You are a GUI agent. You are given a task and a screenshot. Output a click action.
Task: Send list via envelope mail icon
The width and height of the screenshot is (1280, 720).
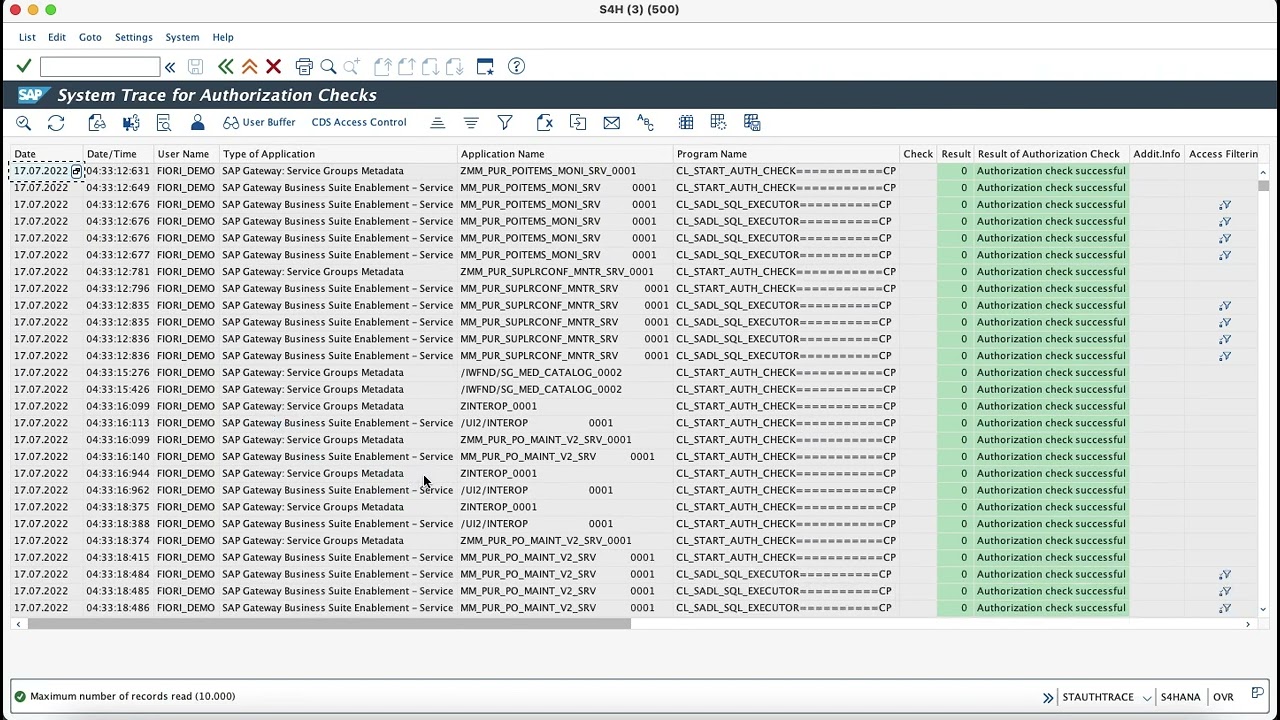(x=612, y=123)
